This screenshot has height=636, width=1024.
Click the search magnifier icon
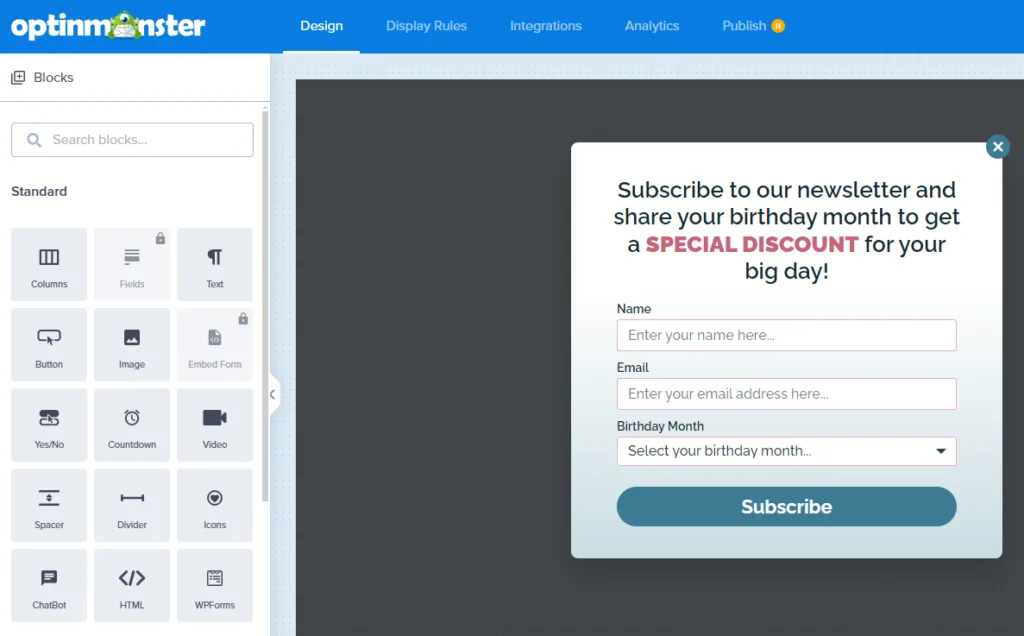[34, 140]
